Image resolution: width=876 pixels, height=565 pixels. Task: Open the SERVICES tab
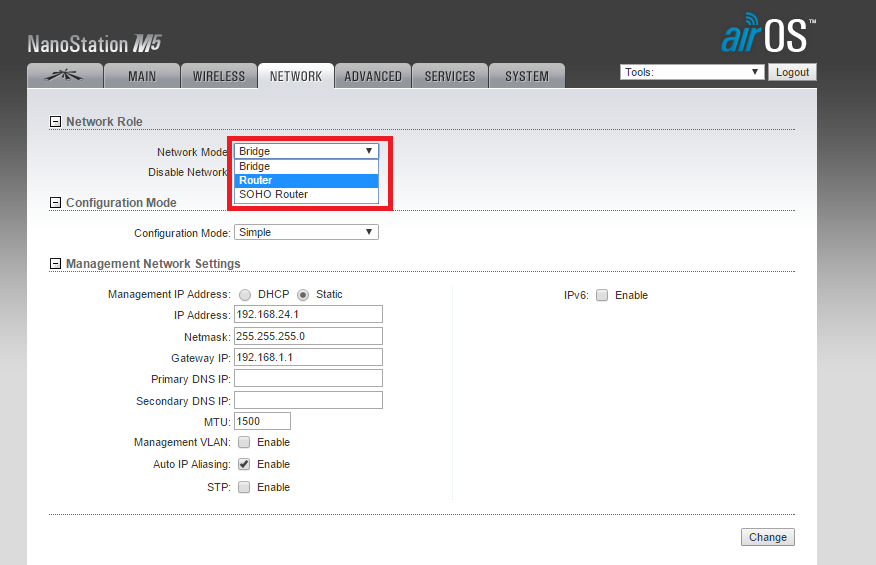click(x=450, y=76)
